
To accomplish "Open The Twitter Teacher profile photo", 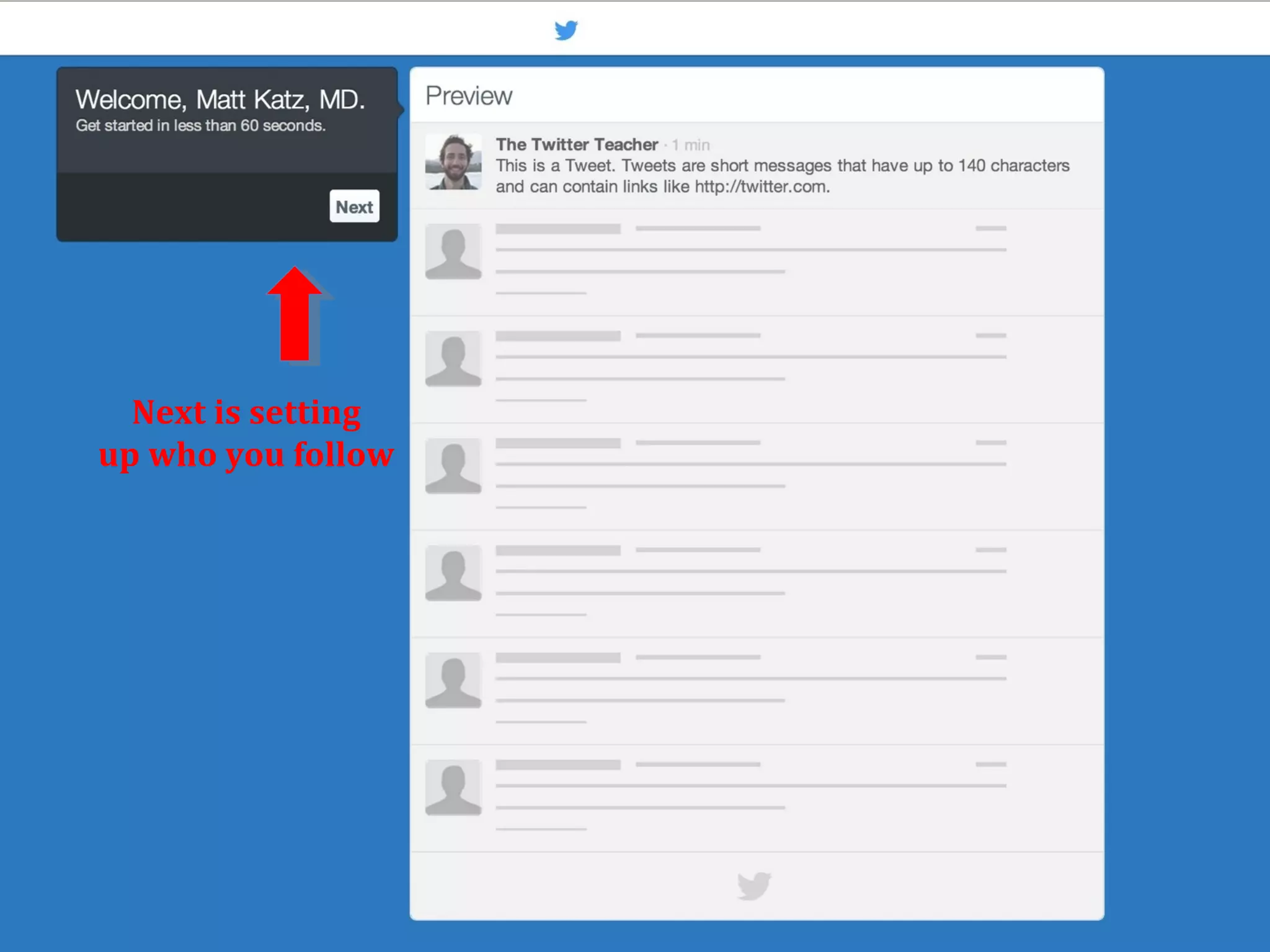I will click(x=453, y=162).
